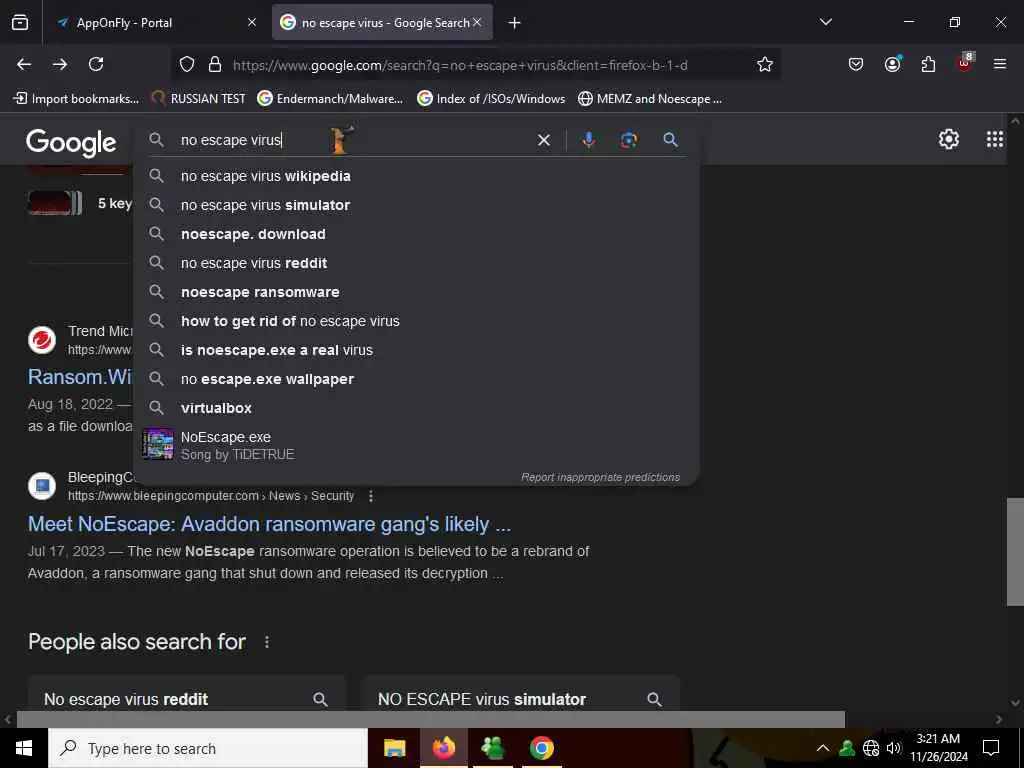
Task: Pick suggestion virtualbox
Action: [416, 408]
